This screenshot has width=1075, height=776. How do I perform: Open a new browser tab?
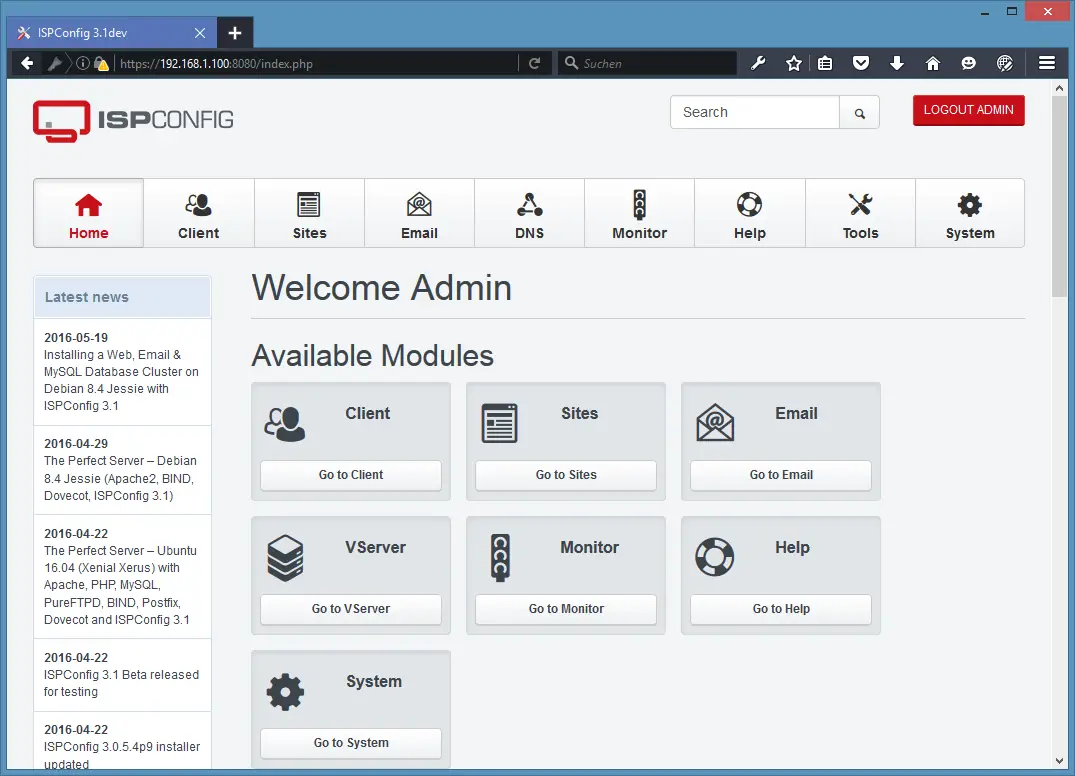coord(235,33)
